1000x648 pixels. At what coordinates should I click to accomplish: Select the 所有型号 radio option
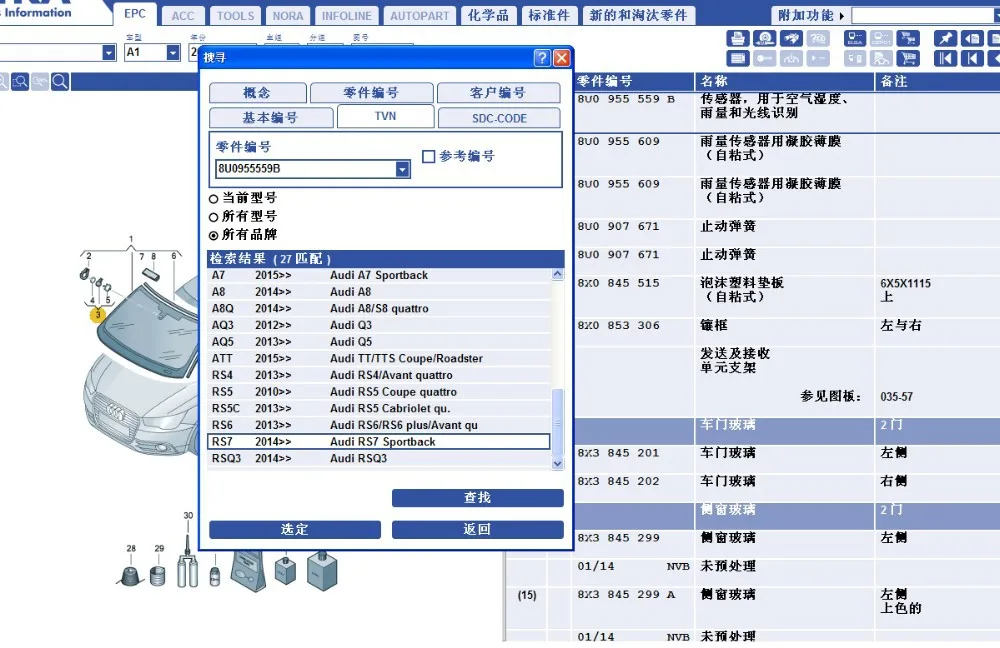pos(214,217)
